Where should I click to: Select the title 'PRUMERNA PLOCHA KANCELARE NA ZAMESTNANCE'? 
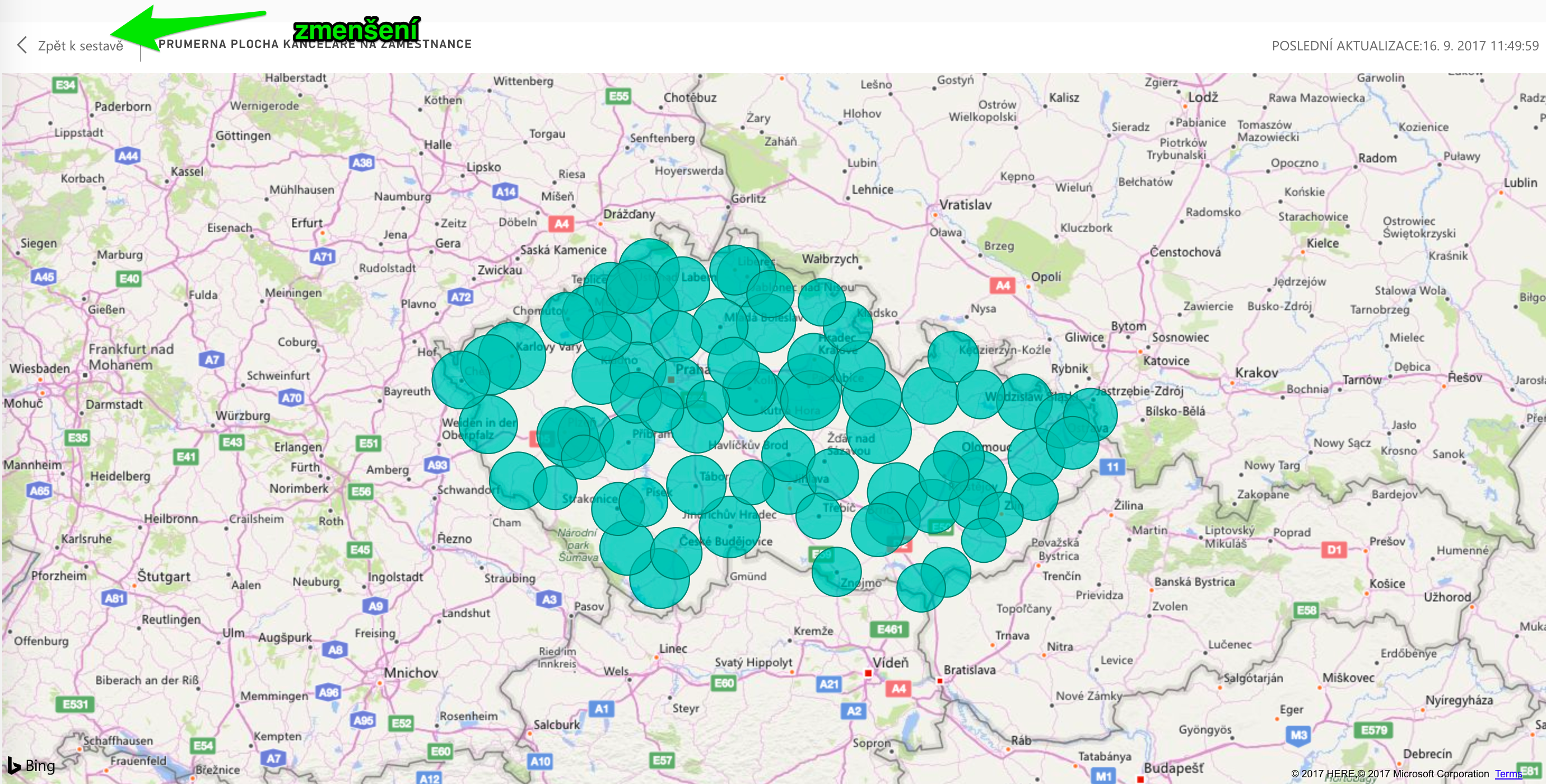click(x=315, y=44)
